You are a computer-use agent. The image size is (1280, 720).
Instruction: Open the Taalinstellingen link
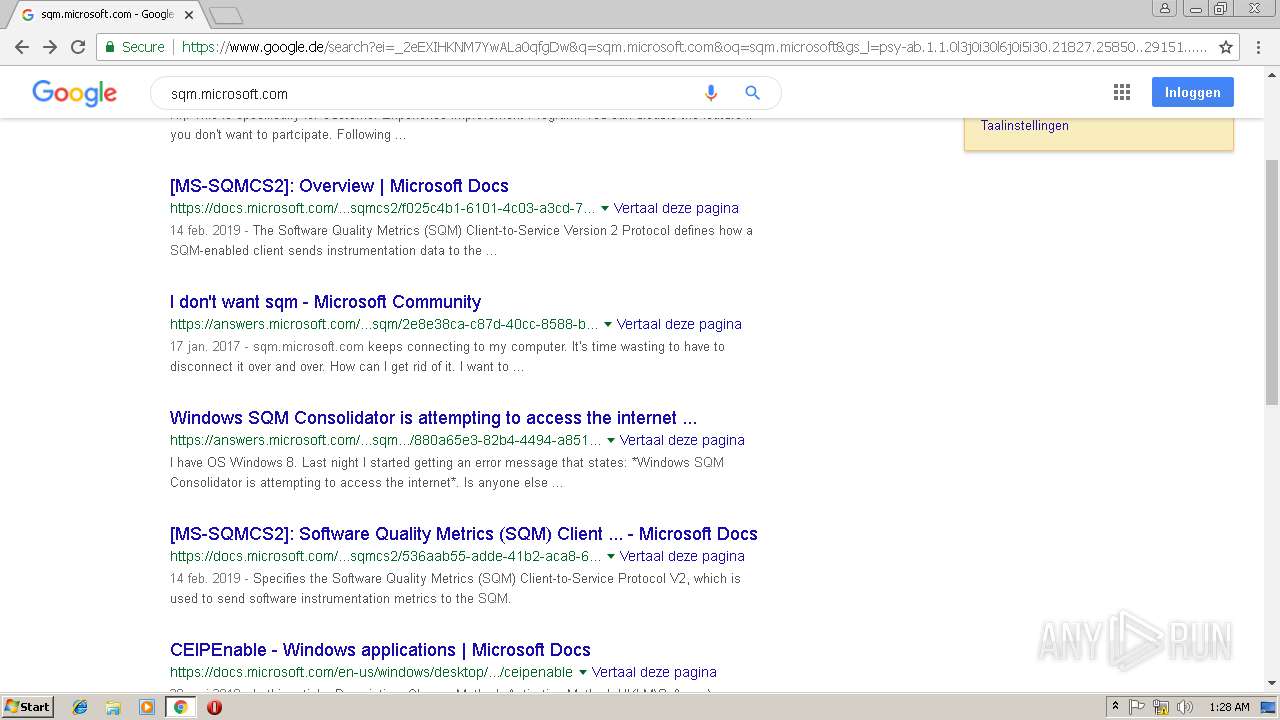point(1024,126)
